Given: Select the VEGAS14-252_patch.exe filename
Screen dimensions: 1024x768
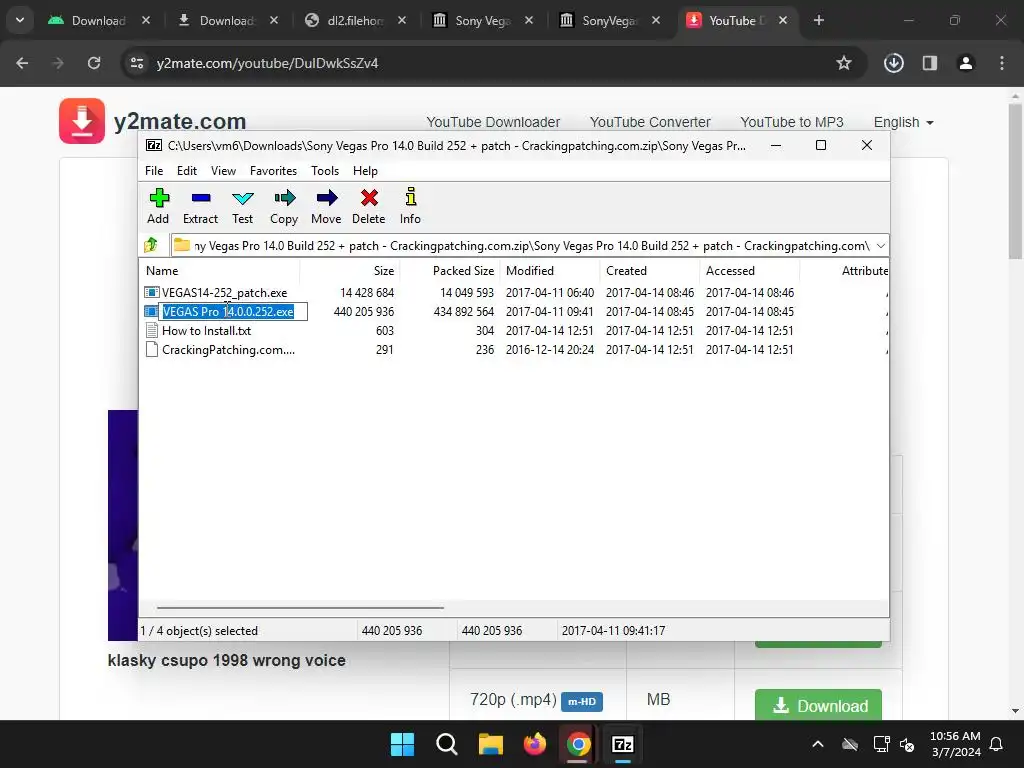Looking at the screenshot, I should tap(225, 293).
